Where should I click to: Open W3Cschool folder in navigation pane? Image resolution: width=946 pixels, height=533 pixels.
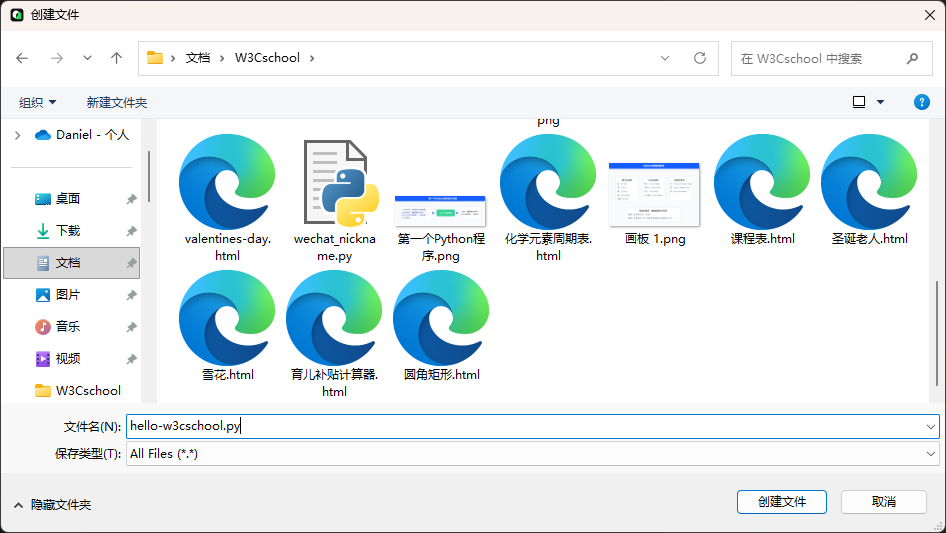(78, 391)
